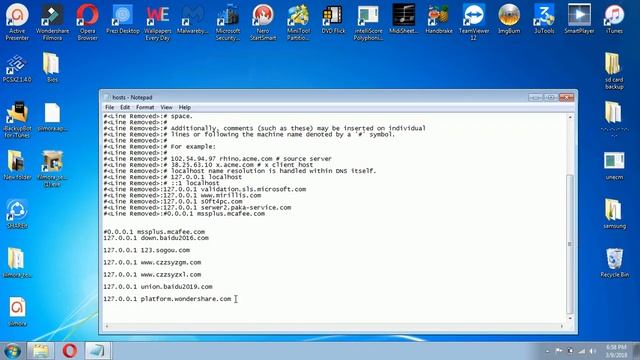Click the volume icon in system tray

point(593,351)
